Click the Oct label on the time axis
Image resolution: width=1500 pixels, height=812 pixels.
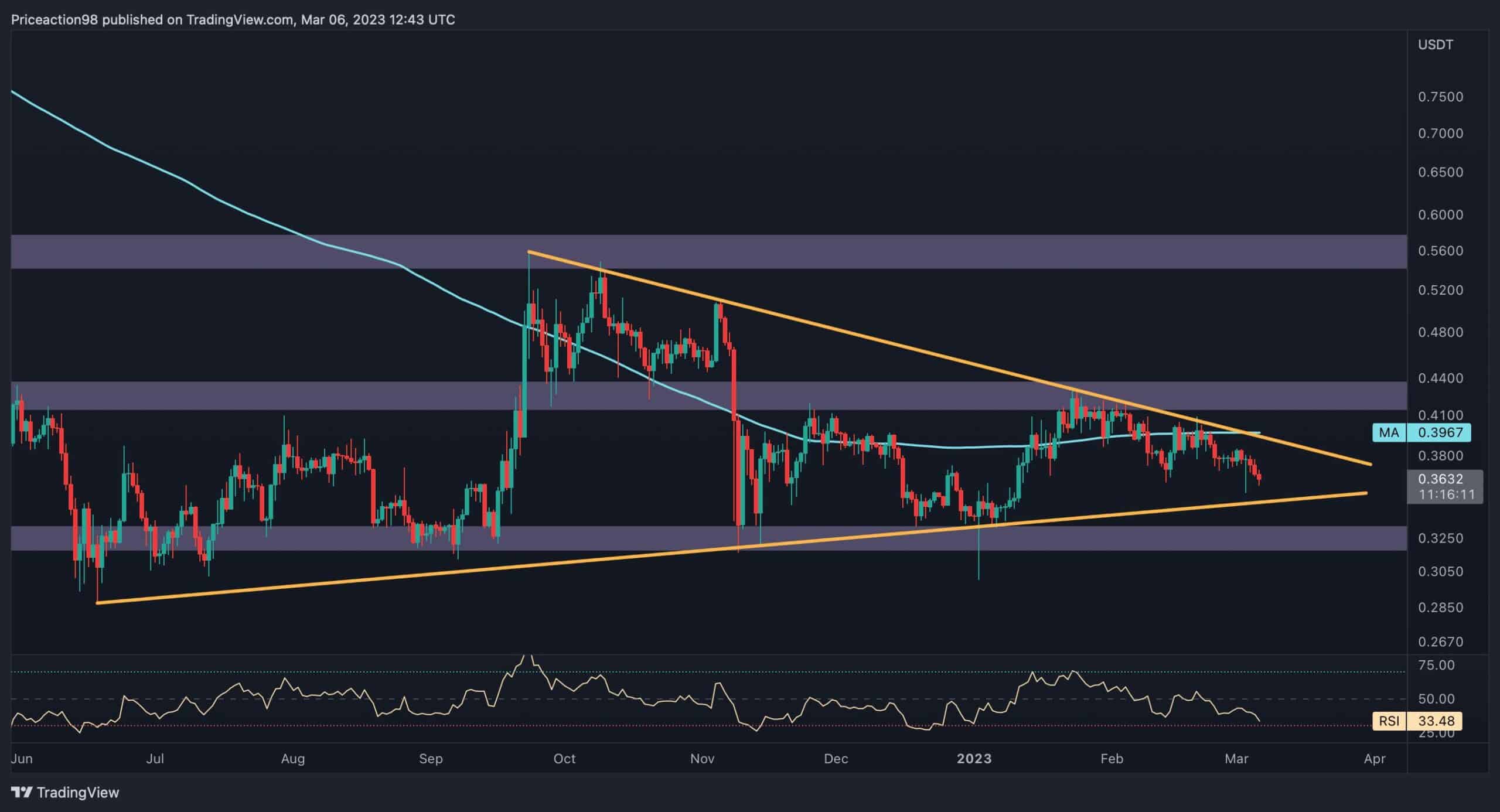[x=565, y=758]
